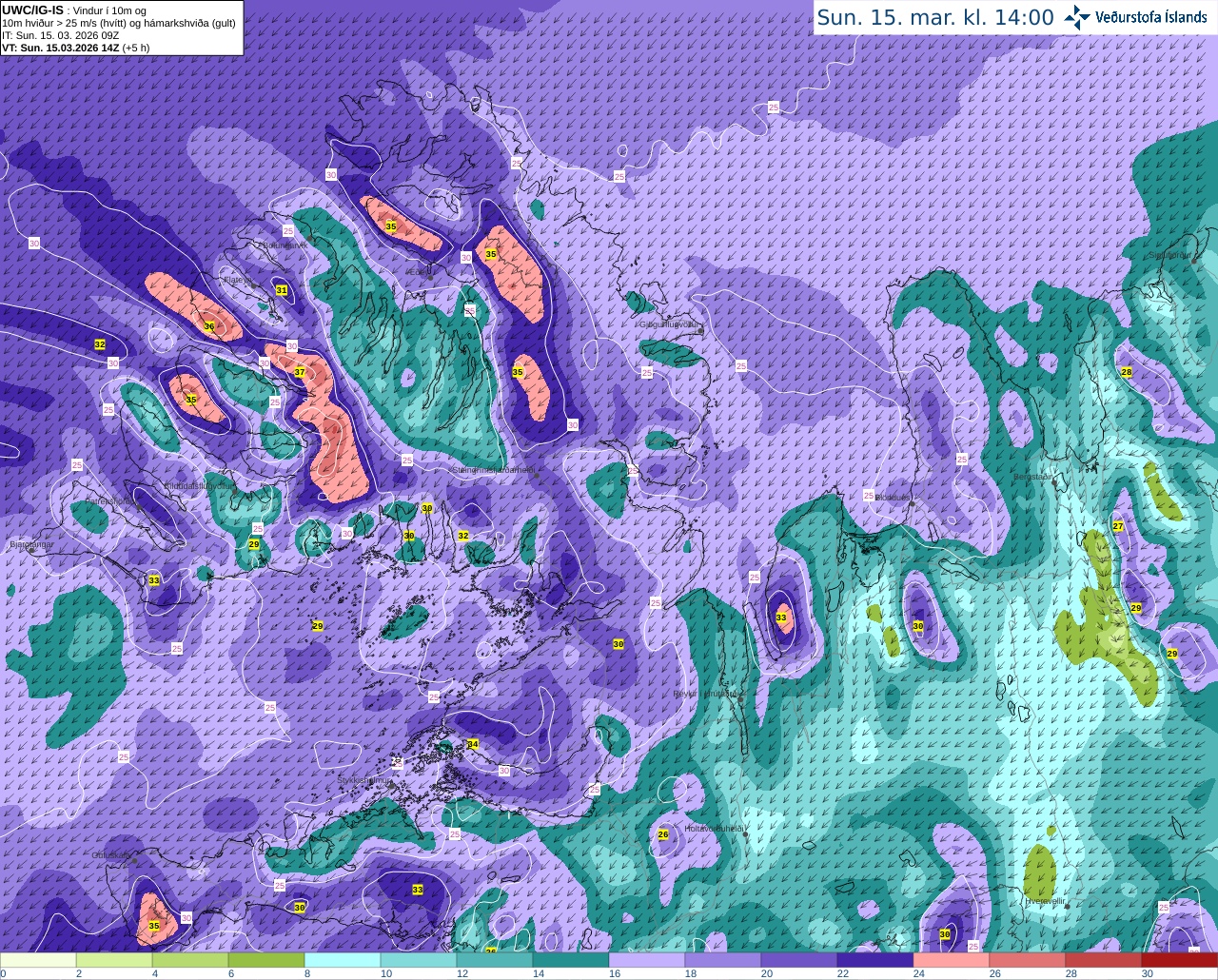Click the Bjargtangar station label
The height and width of the screenshot is (980, 1218).
coord(31,545)
